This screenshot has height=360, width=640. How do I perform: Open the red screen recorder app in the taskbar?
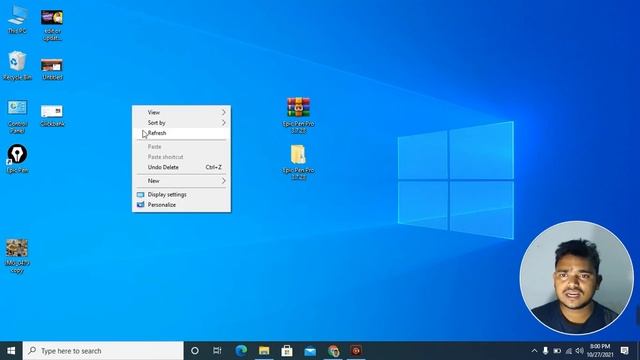click(x=356, y=351)
